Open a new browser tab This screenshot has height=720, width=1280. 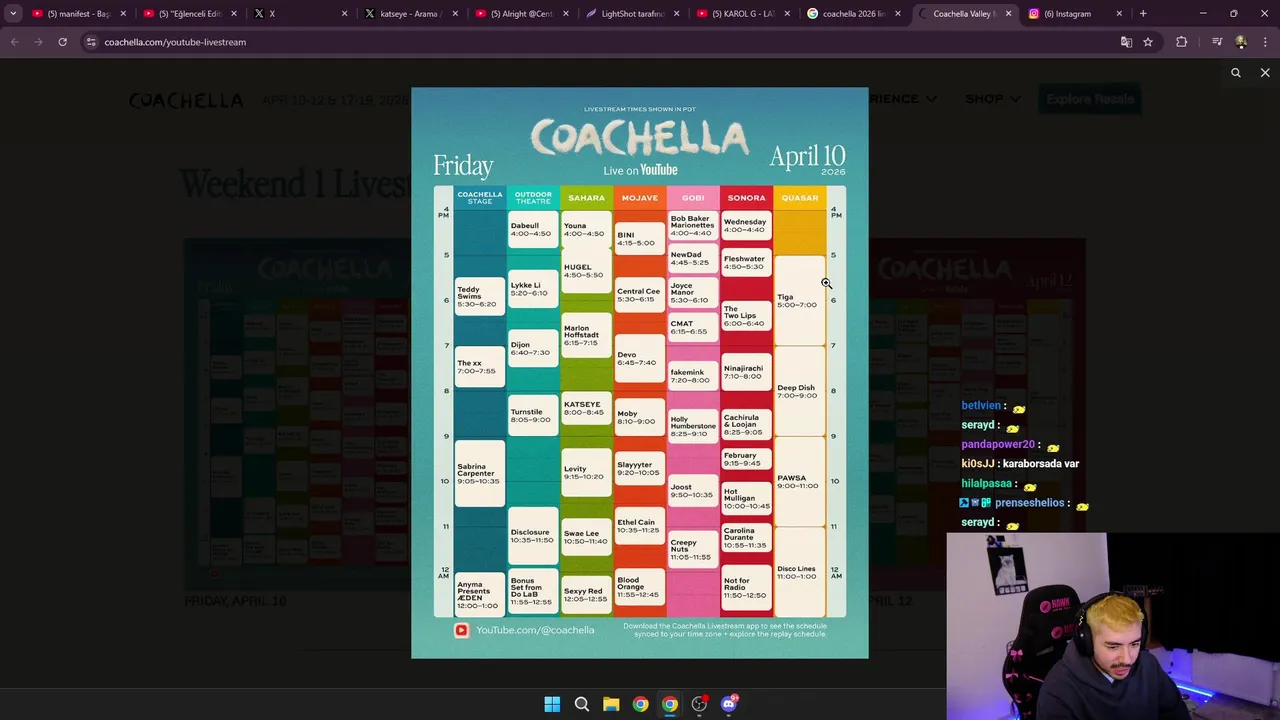1143,14
